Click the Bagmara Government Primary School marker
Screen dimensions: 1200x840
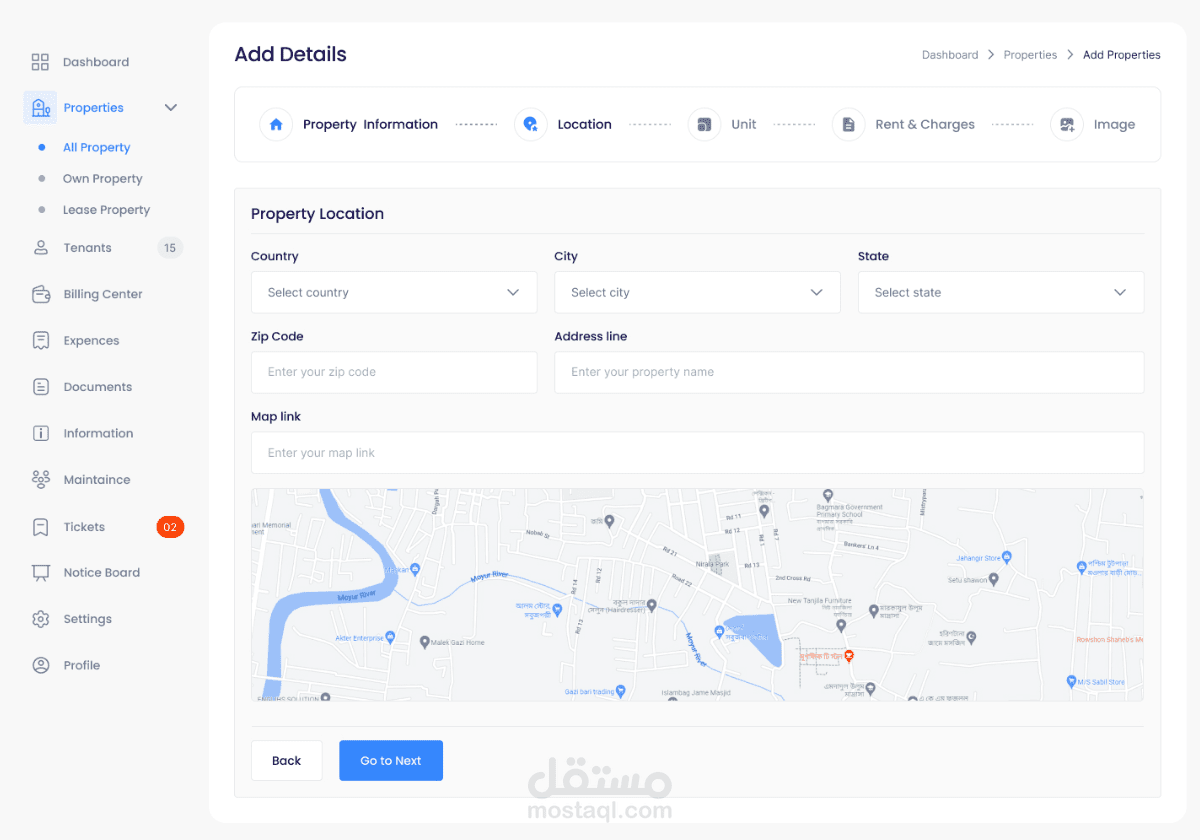click(828, 495)
